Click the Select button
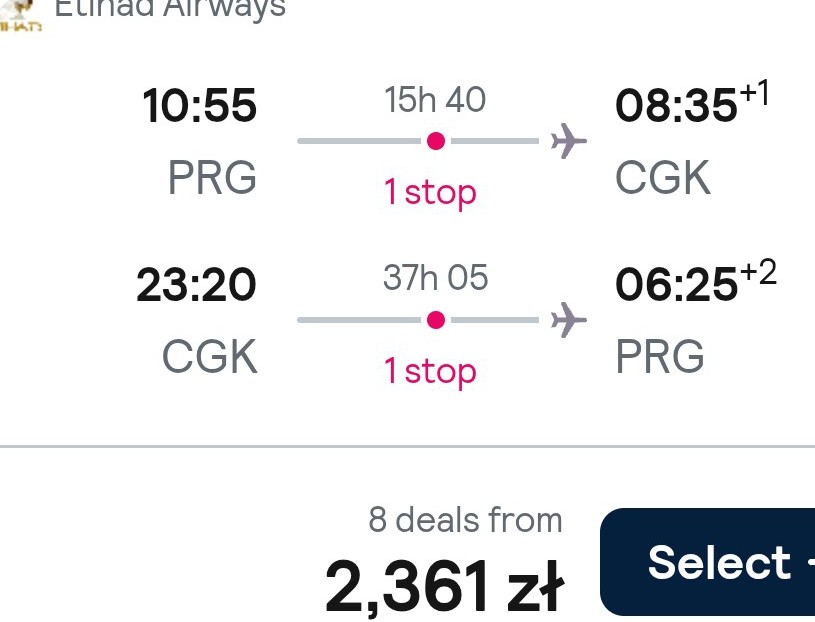815x622 pixels. pyautogui.click(x=707, y=562)
